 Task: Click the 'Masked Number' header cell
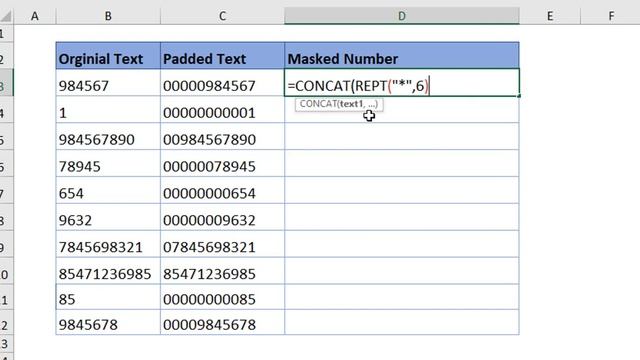(402, 56)
